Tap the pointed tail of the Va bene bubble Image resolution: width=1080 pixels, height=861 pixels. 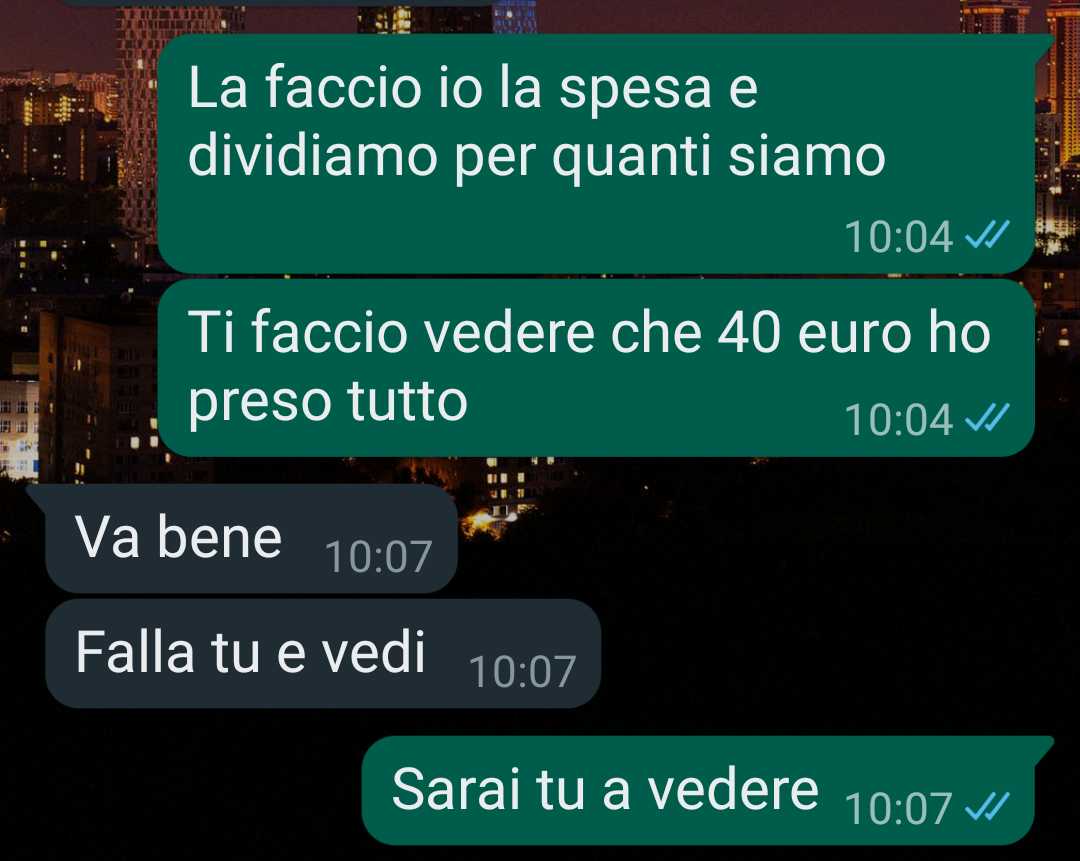[36, 493]
